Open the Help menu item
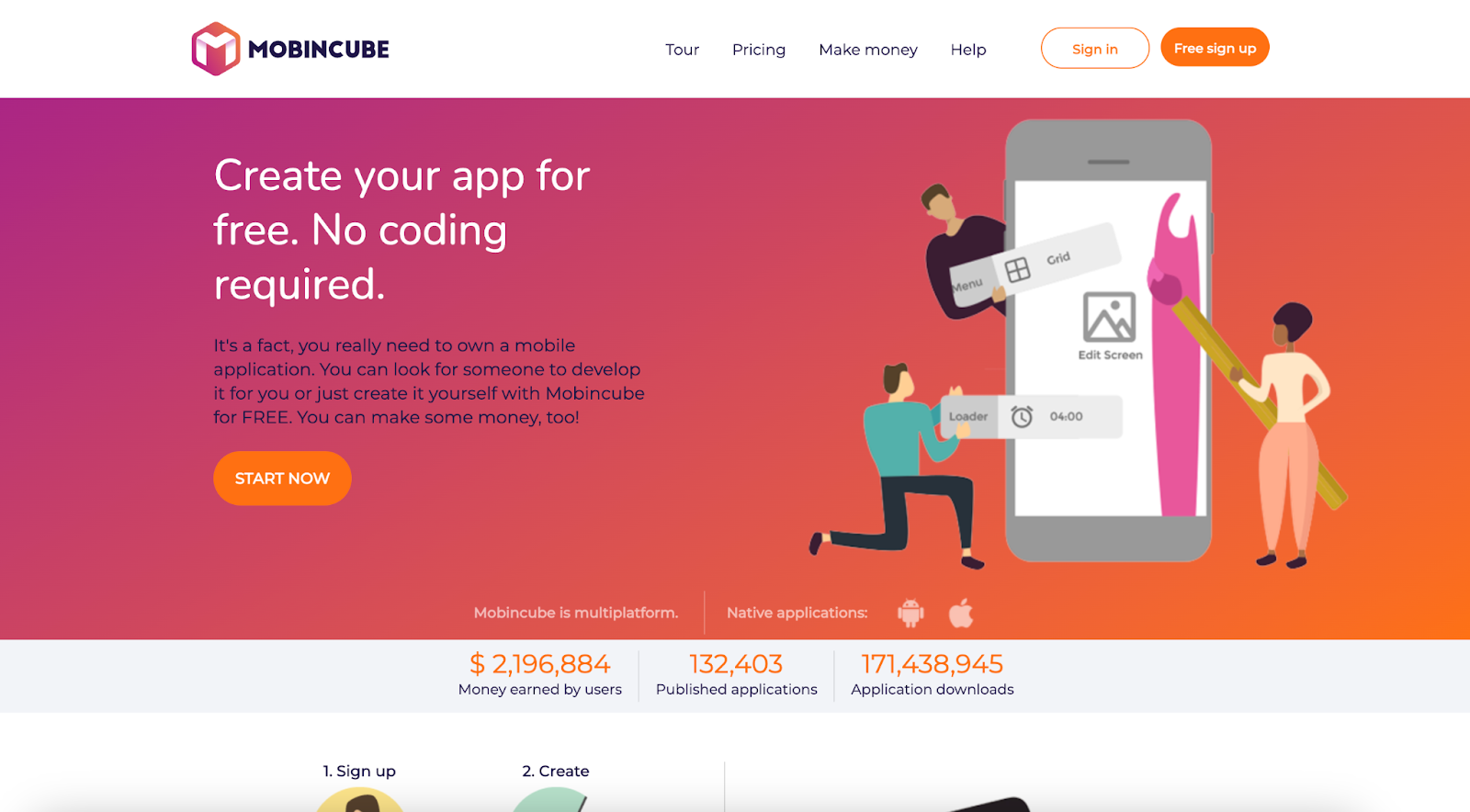1470x812 pixels. coord(968,50)
